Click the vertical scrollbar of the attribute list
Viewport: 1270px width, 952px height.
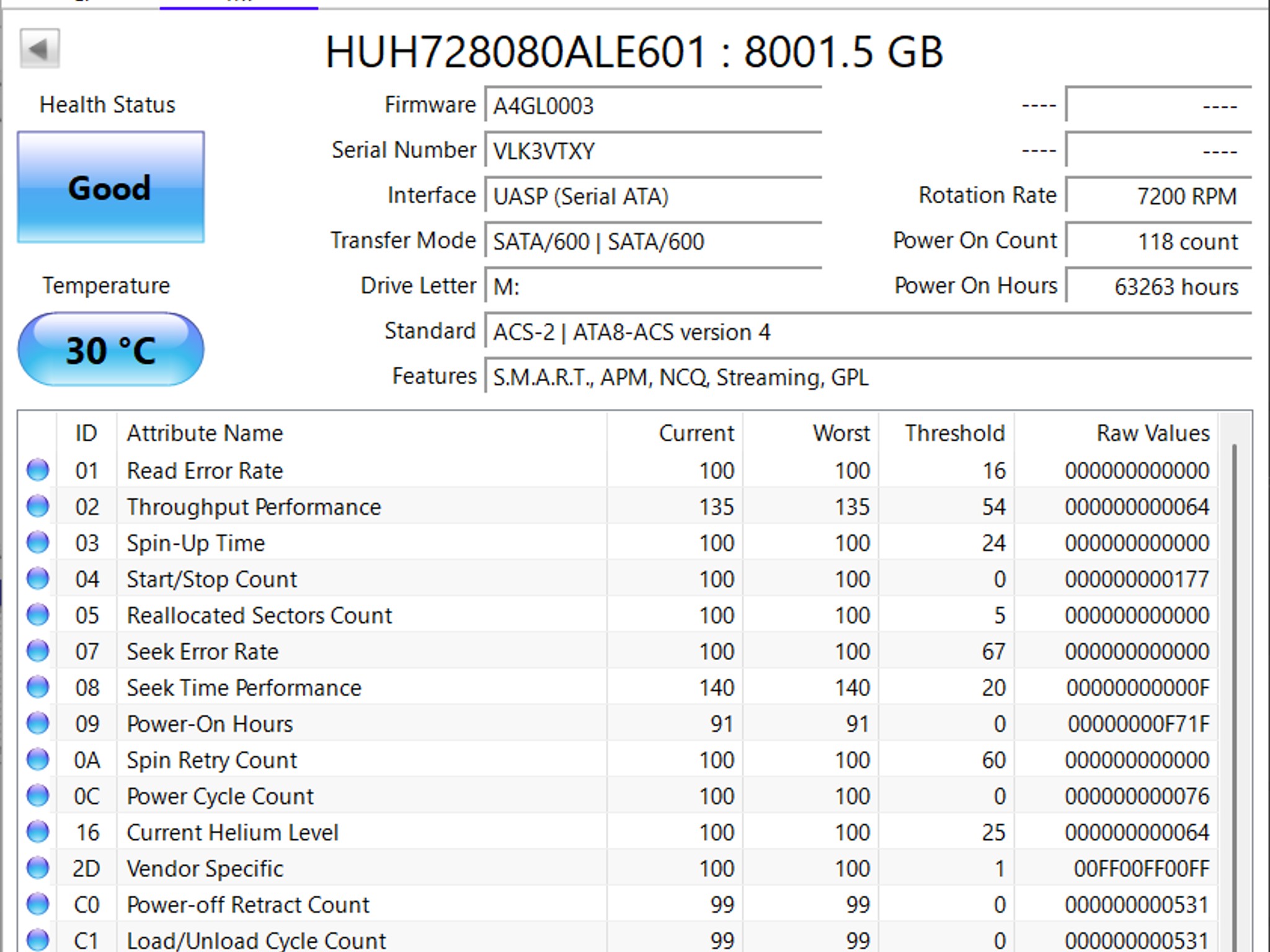[x=1234, y=697]
